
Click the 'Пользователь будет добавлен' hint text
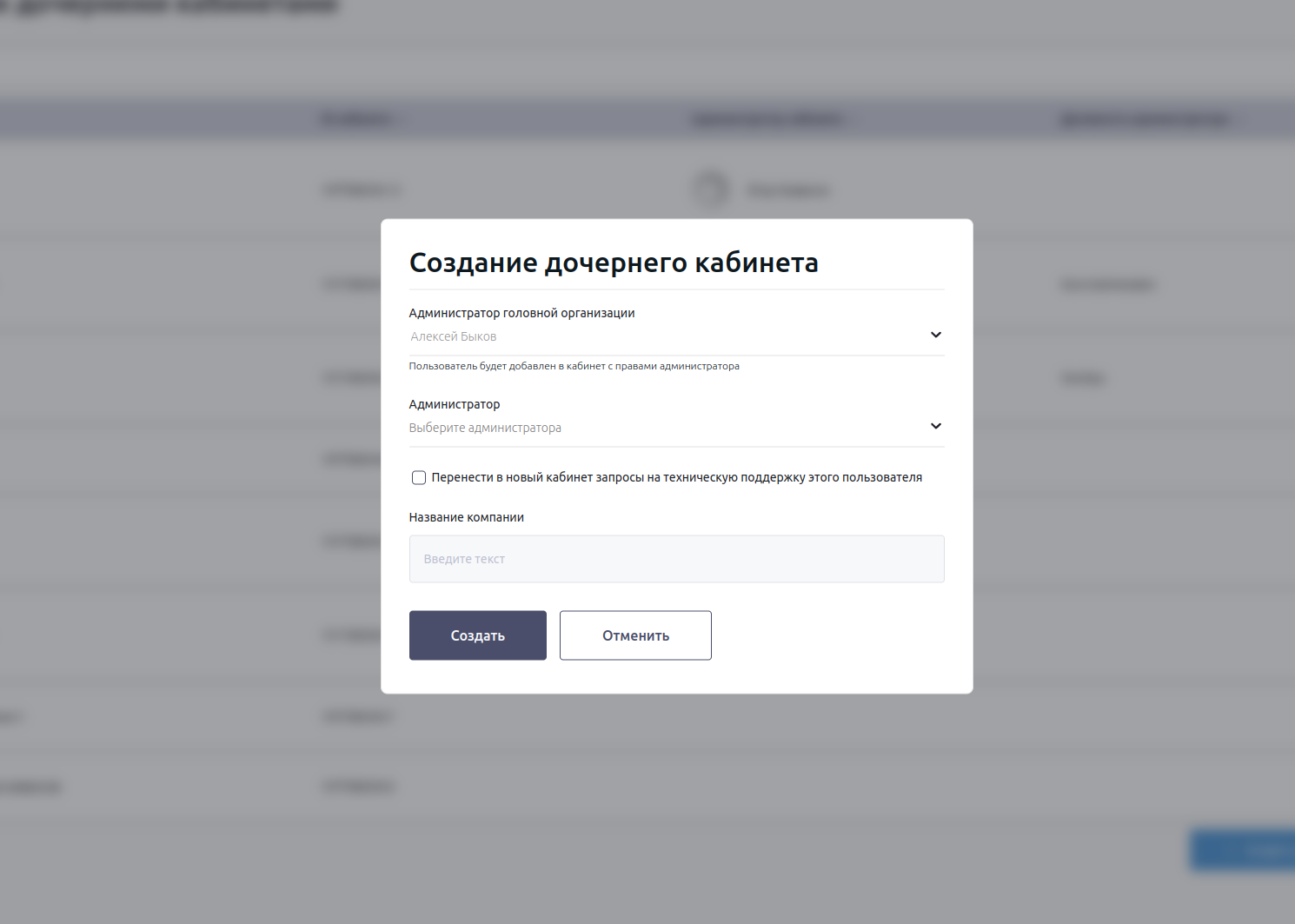pos(574,366)
